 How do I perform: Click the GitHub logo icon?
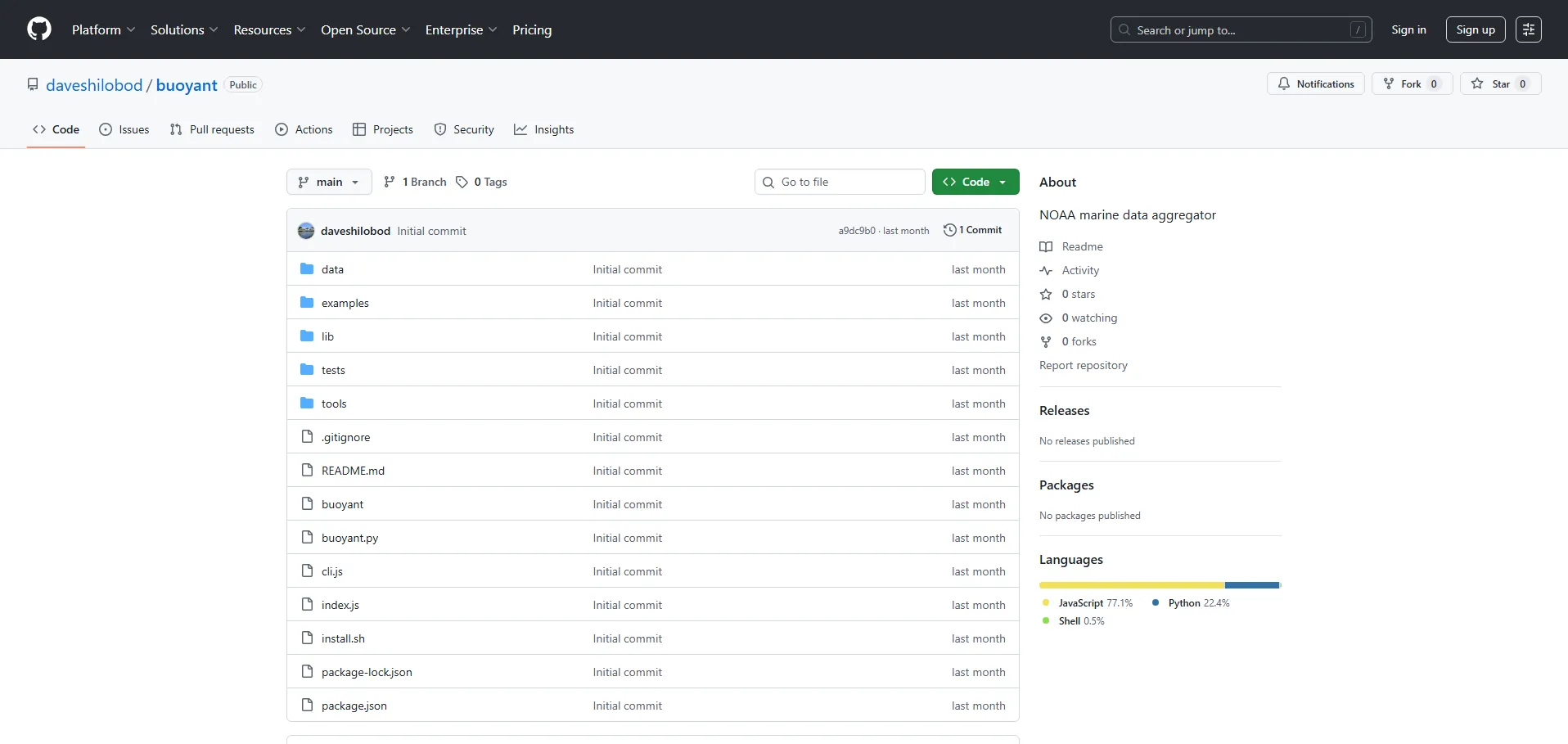pos(39,29)
